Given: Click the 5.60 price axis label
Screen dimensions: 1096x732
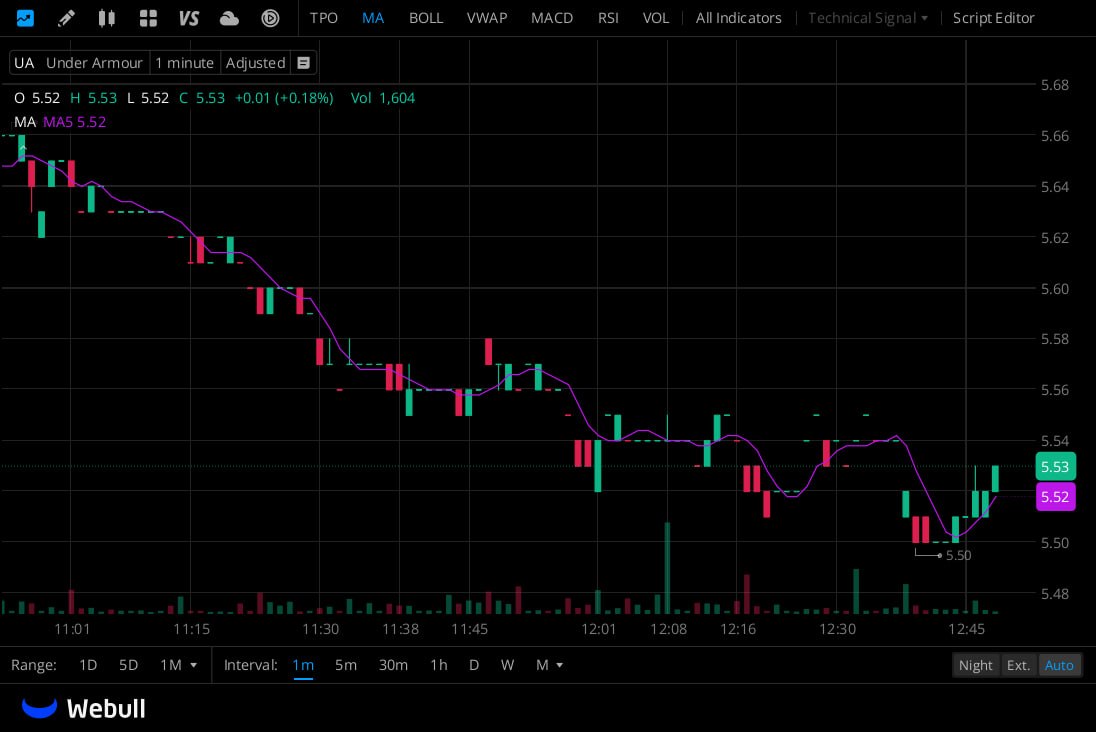Looking at the screenshot, I should click(1055, 289).
